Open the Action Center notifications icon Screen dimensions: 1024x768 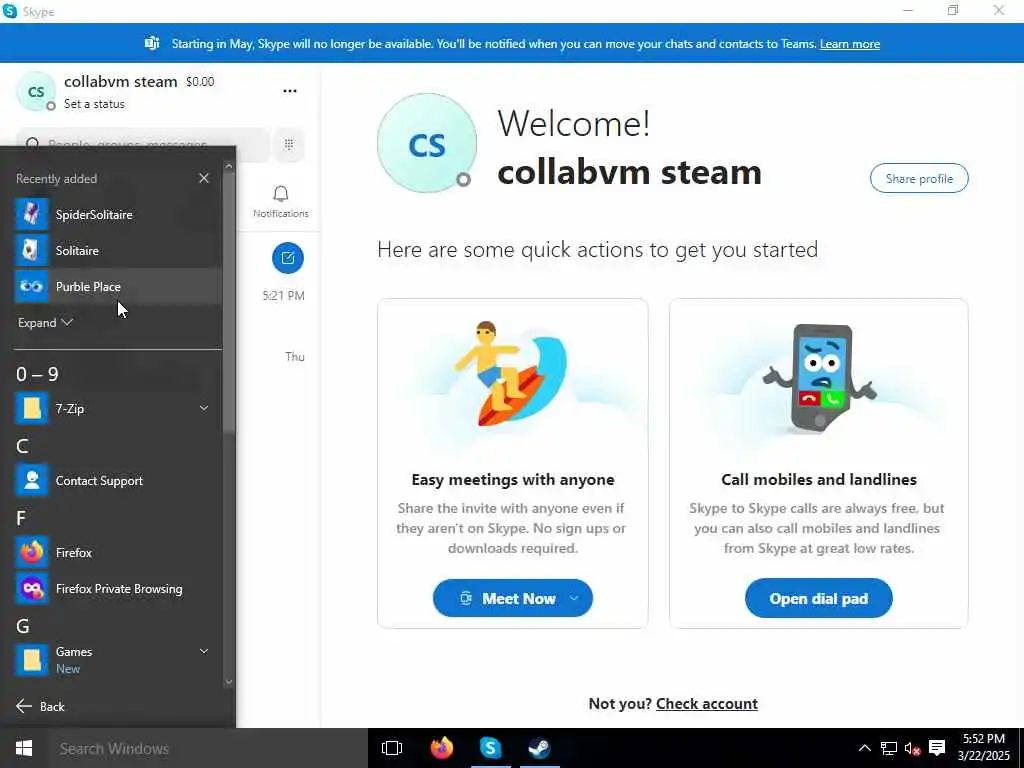tap(937, 748)
